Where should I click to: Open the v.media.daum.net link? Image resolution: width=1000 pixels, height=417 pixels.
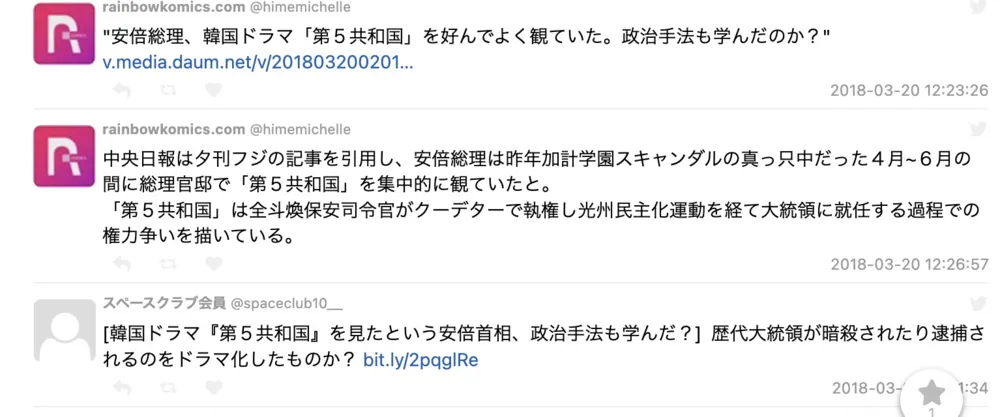click(258, 63)
